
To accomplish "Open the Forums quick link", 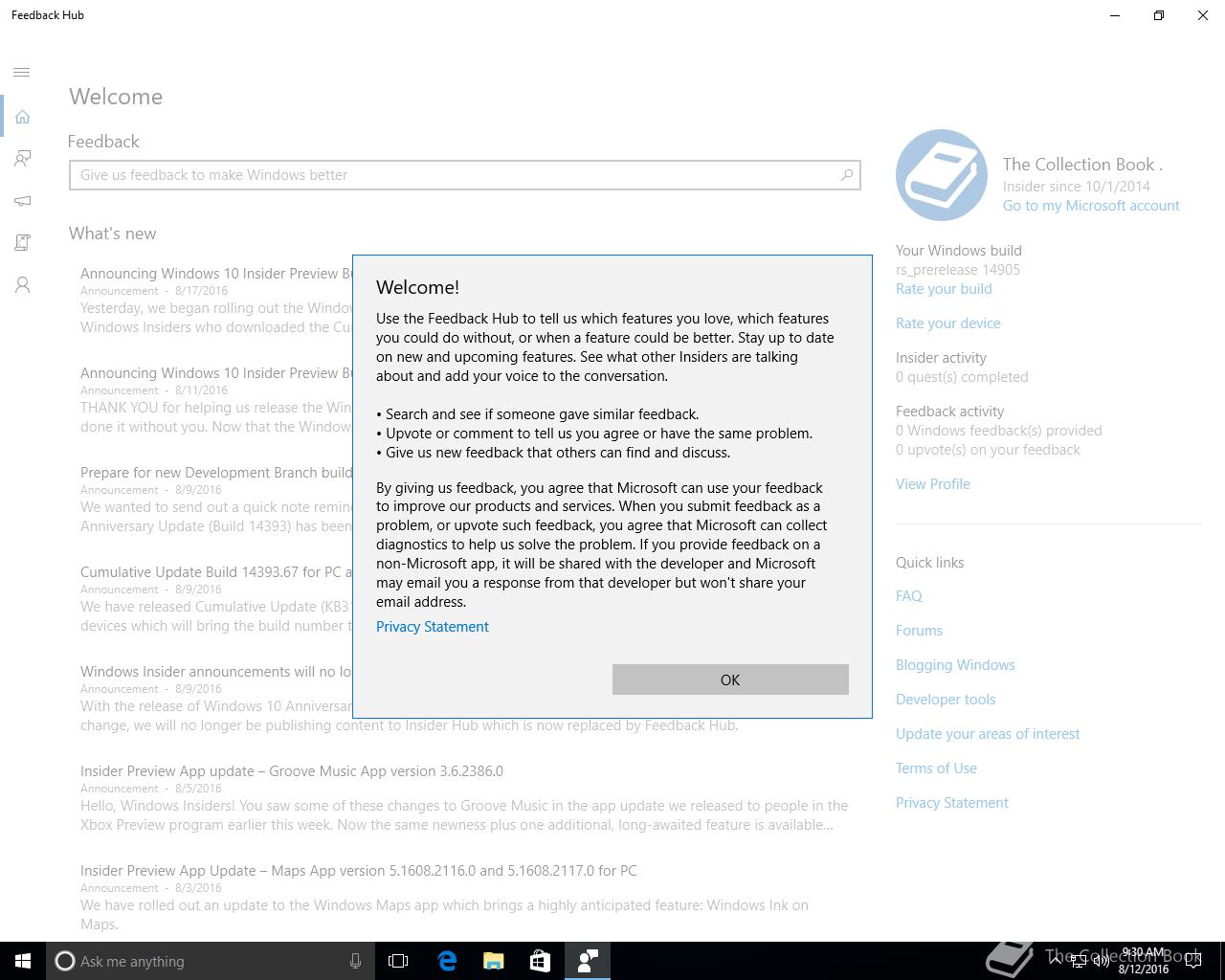I will [919, 631].
